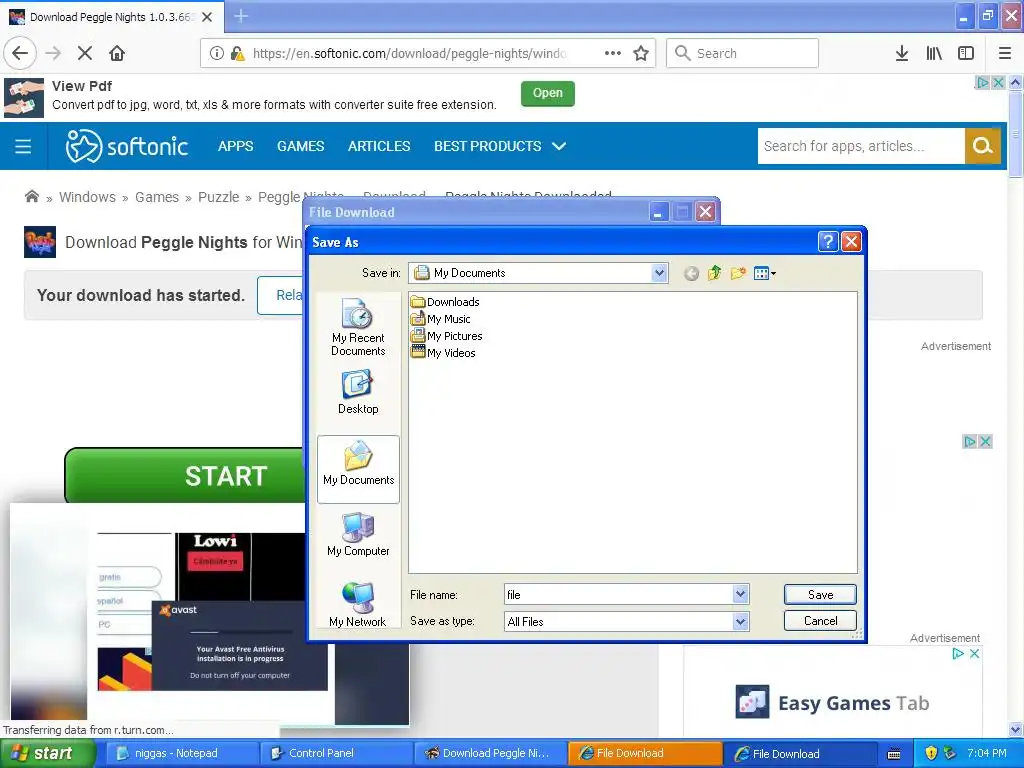The height and width of the screenshot is (768, 1024).
Task: Open the Firefox downloads arrow icon
Action: [x=901, y=53]
